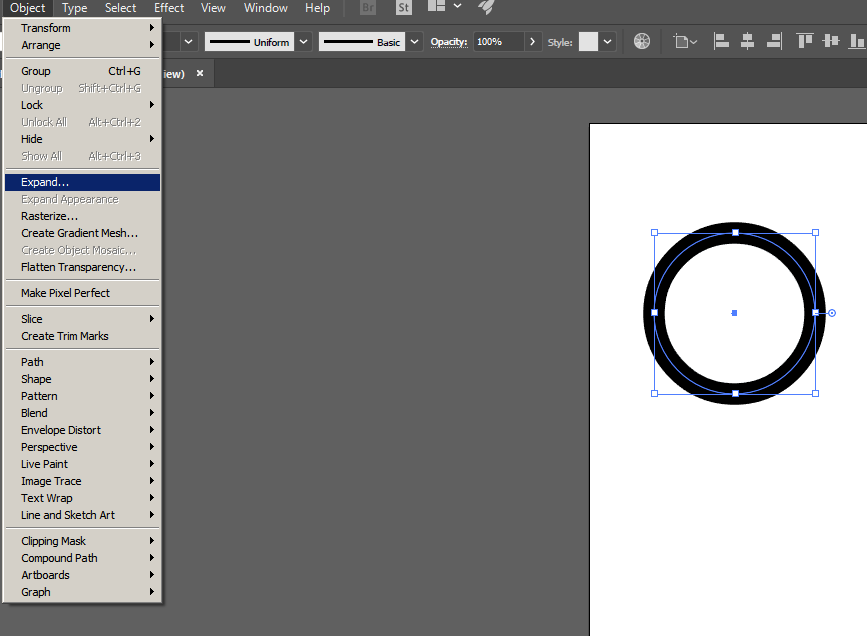Image resolution: width=867 pixels, height=636 pixels.
Task: Click Horizontal Align Left icon
Action: click(721, 42)
